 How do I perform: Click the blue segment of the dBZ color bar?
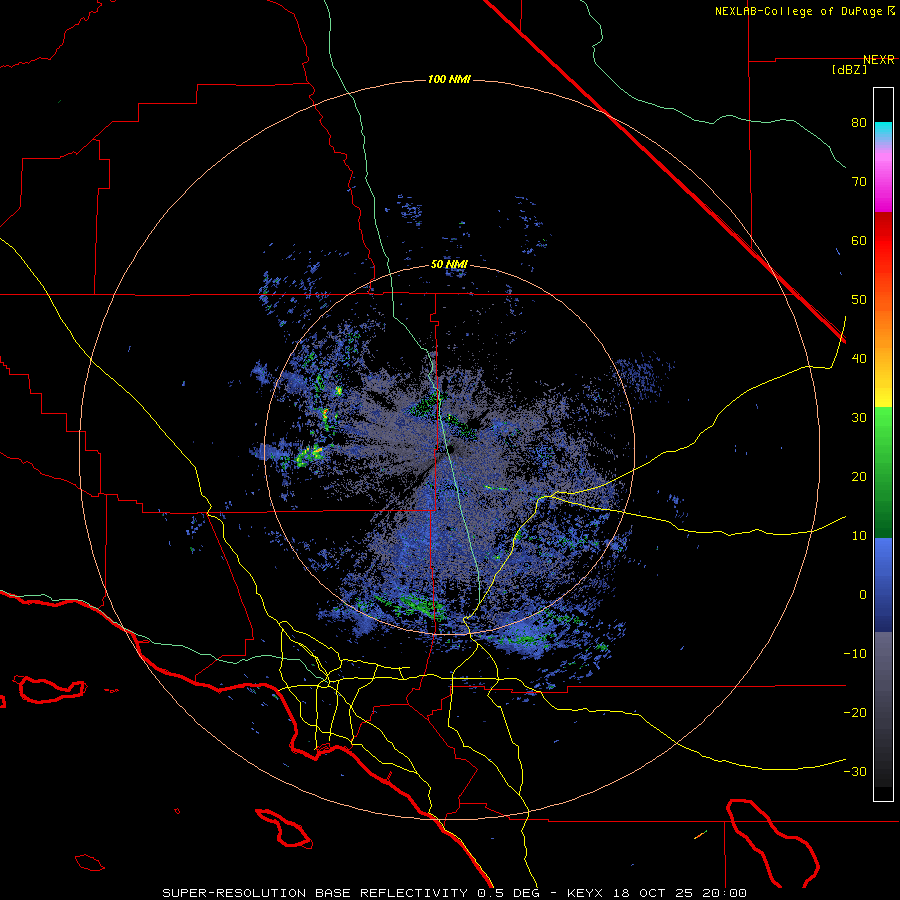click(x=883, y=585)
